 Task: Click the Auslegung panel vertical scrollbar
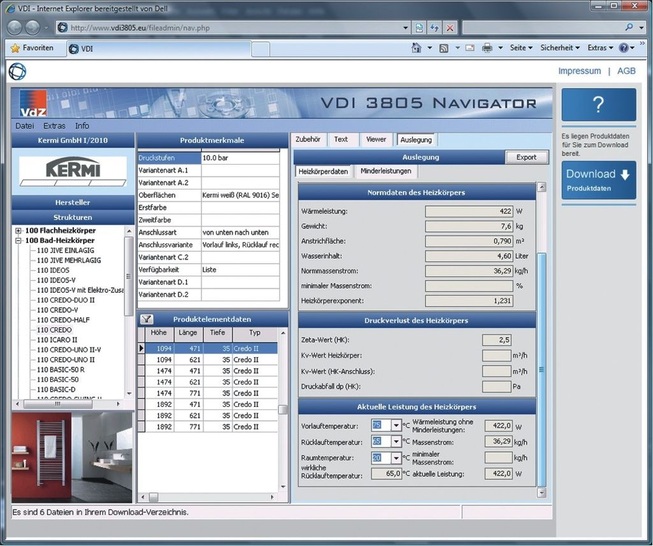pyautogui.click(x=541, y=339)
